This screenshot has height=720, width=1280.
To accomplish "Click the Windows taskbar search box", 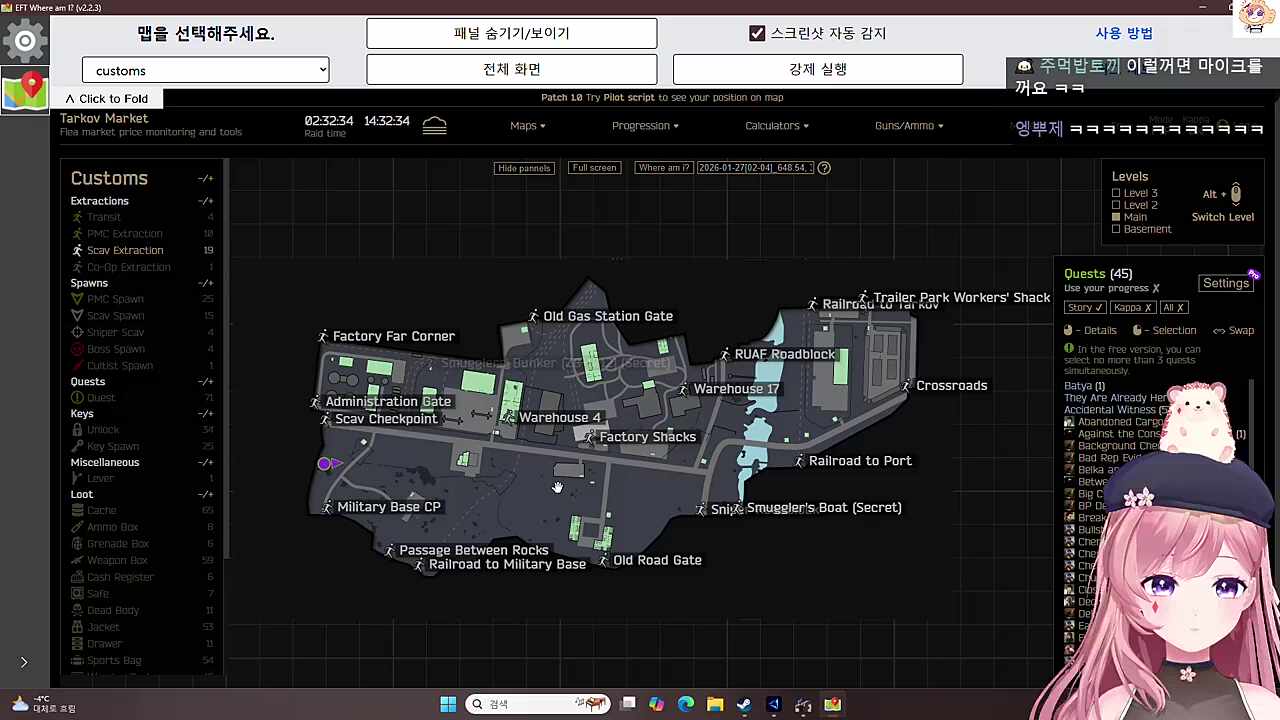I will point(539,704).
